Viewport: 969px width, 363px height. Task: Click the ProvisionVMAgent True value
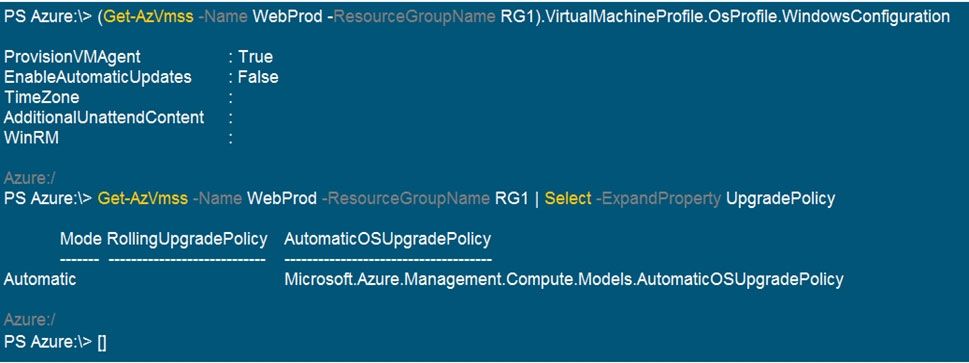click(x=256, y=58)
